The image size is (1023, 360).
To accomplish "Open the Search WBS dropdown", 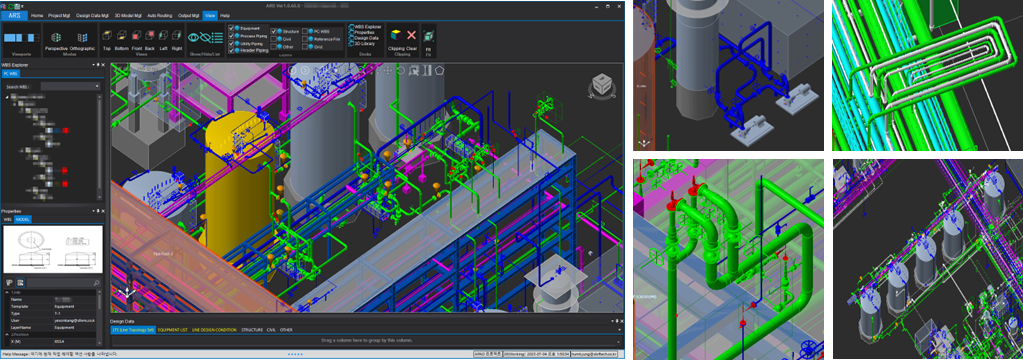I will tap(70, 86).
